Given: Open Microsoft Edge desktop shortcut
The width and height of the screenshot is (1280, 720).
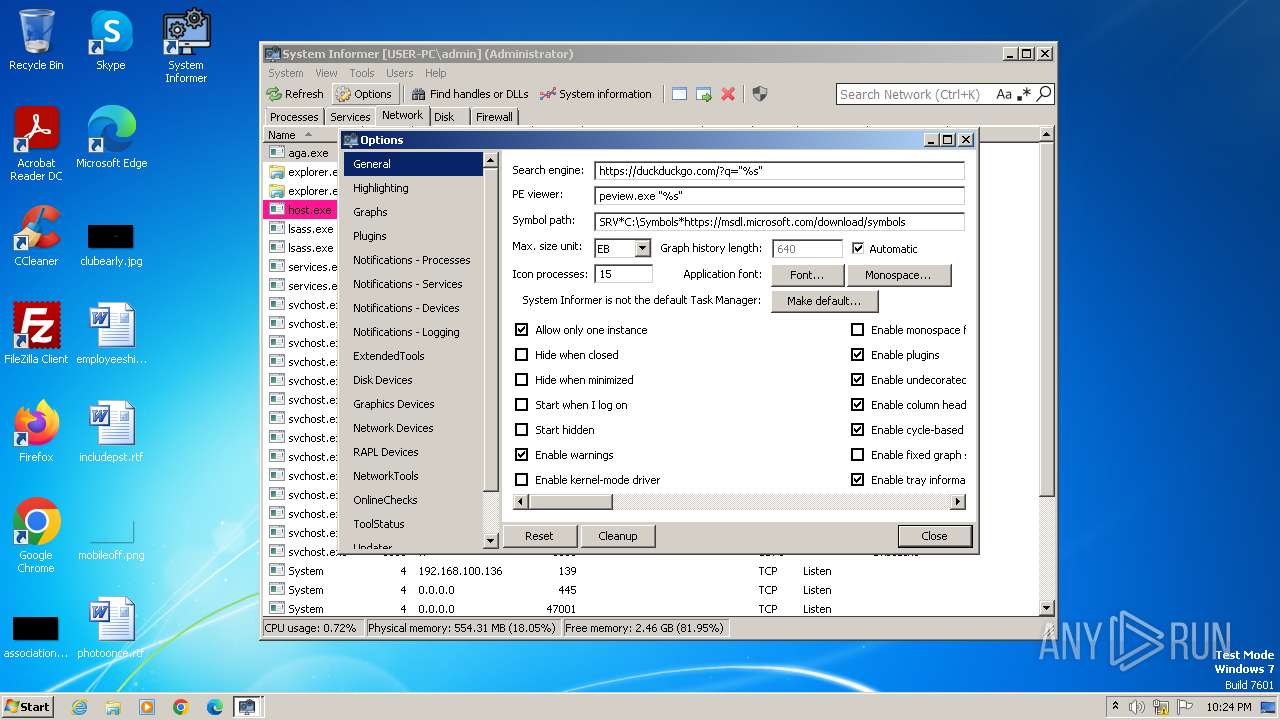Looking at the screenshot, I should pyautogui.click(x=111, y=137).
